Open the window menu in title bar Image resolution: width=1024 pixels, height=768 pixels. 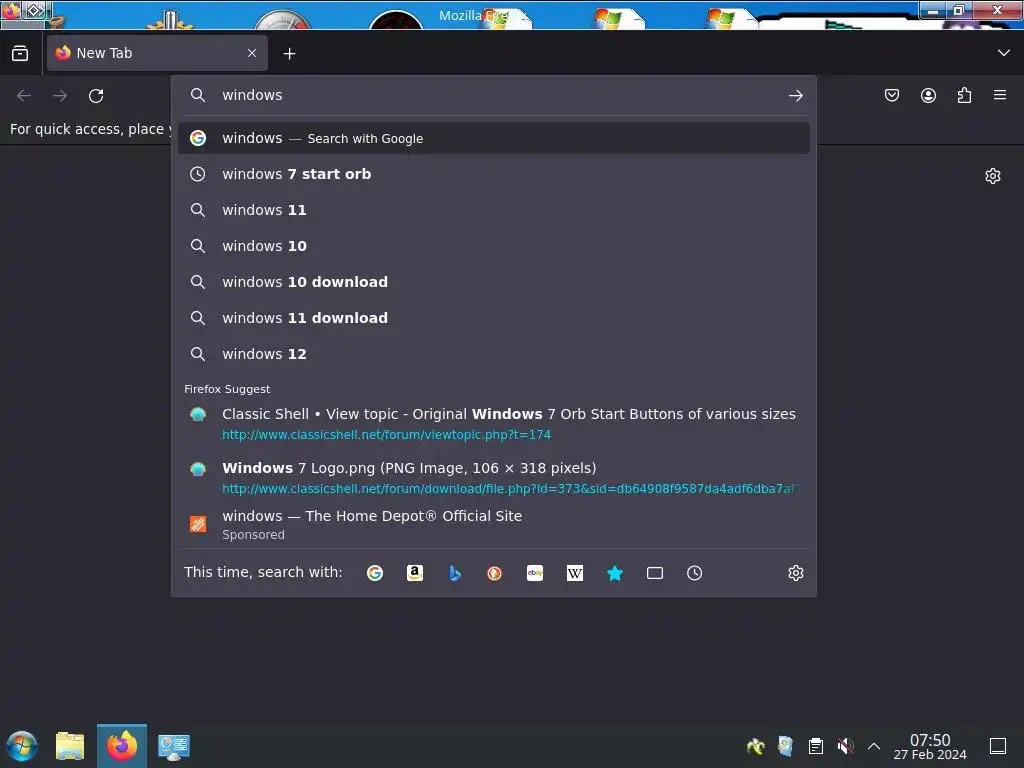click(11, 11)
